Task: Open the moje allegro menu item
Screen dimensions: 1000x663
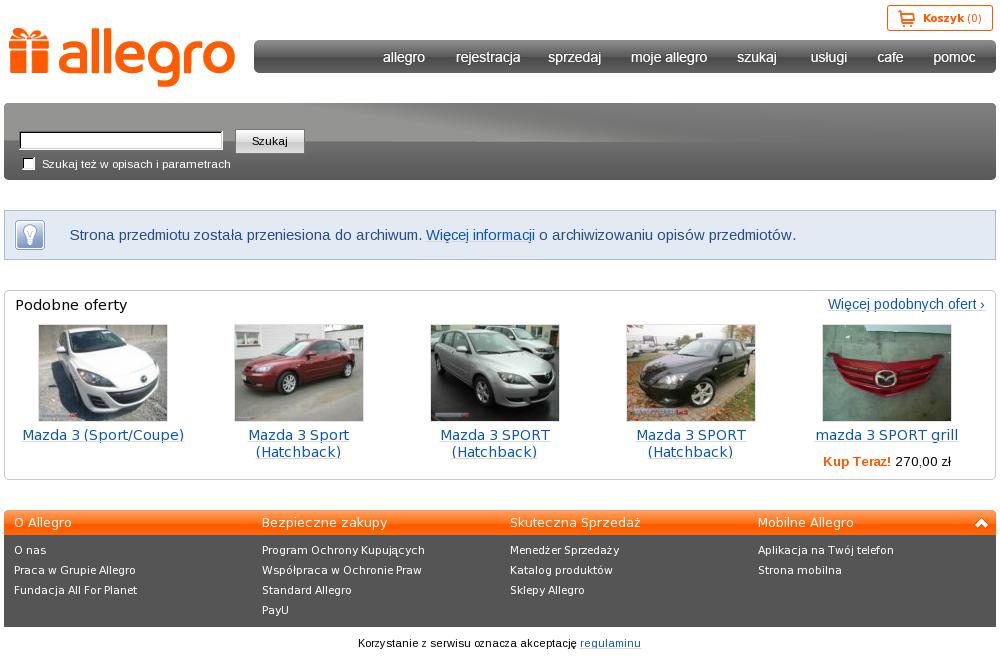Action: pos(669,57)
